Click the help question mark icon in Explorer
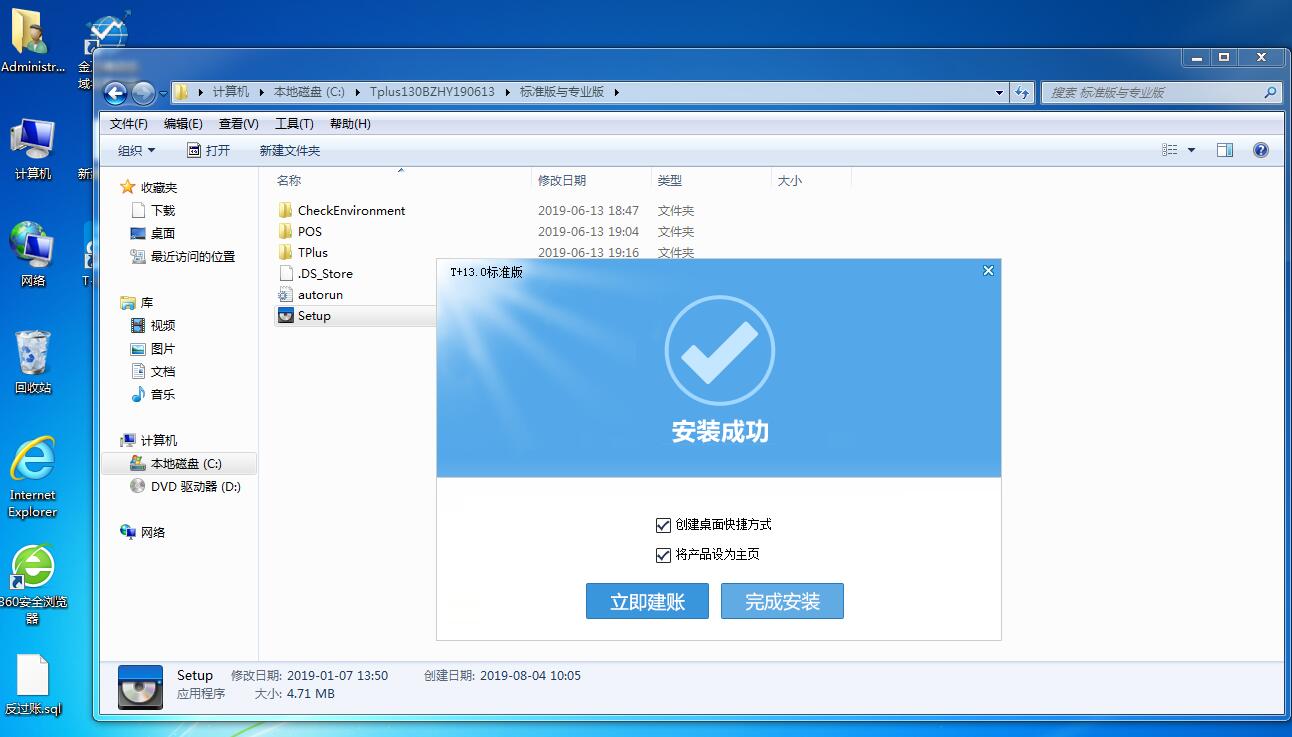 [x=1261, y=150]
